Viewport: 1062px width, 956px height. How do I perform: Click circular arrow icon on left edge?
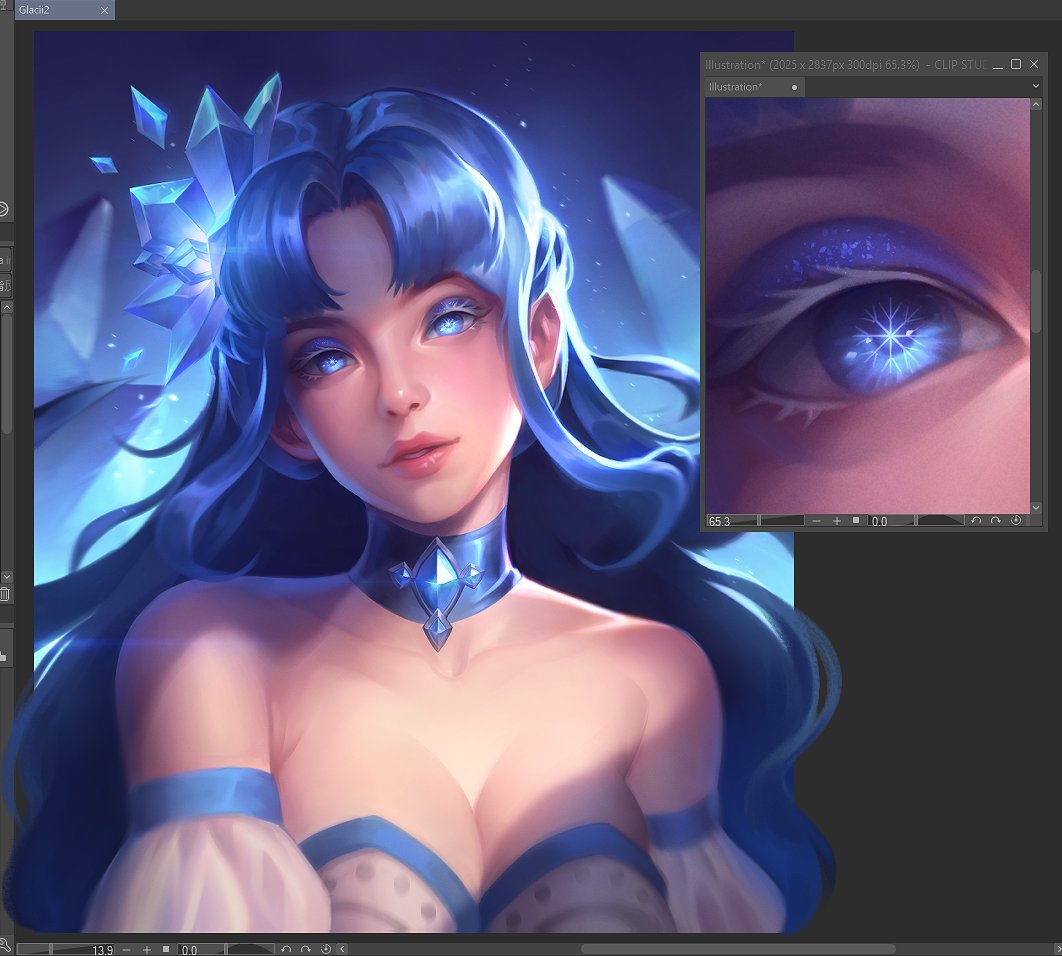[3, 209]
